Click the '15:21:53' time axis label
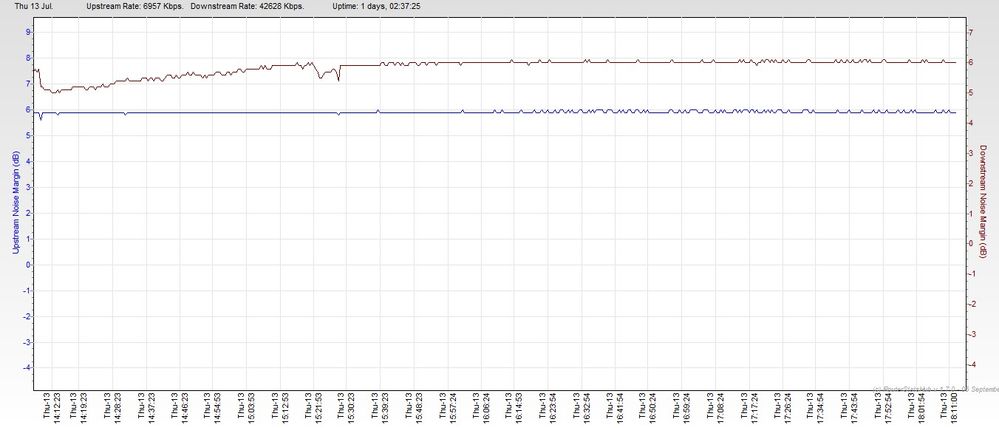Image resolution: width=999 pixels, height=428 pixels. pos(320,408)
